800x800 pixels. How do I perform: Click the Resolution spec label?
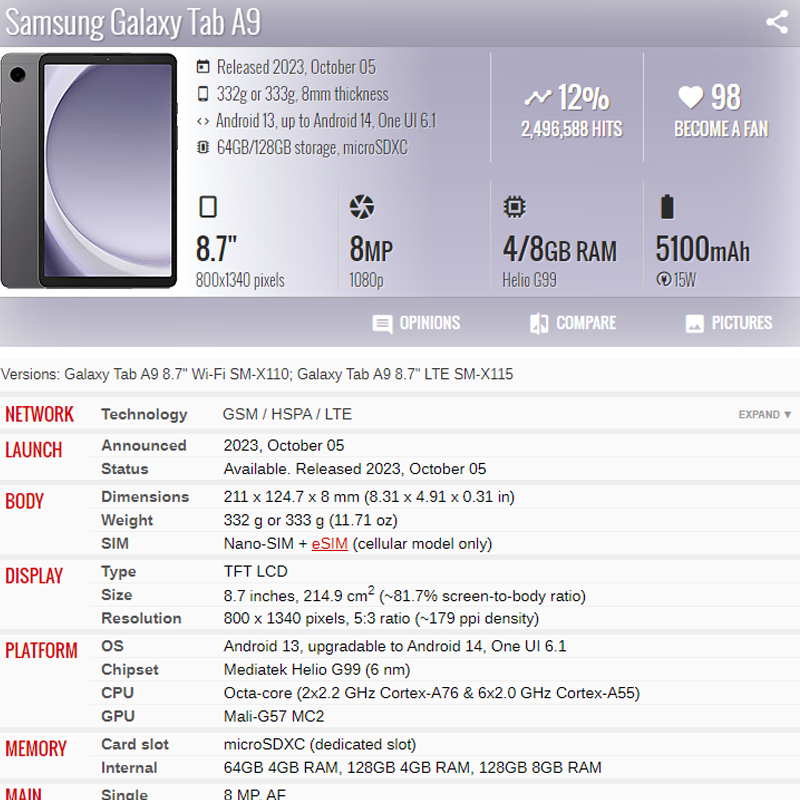click(141, 618)
